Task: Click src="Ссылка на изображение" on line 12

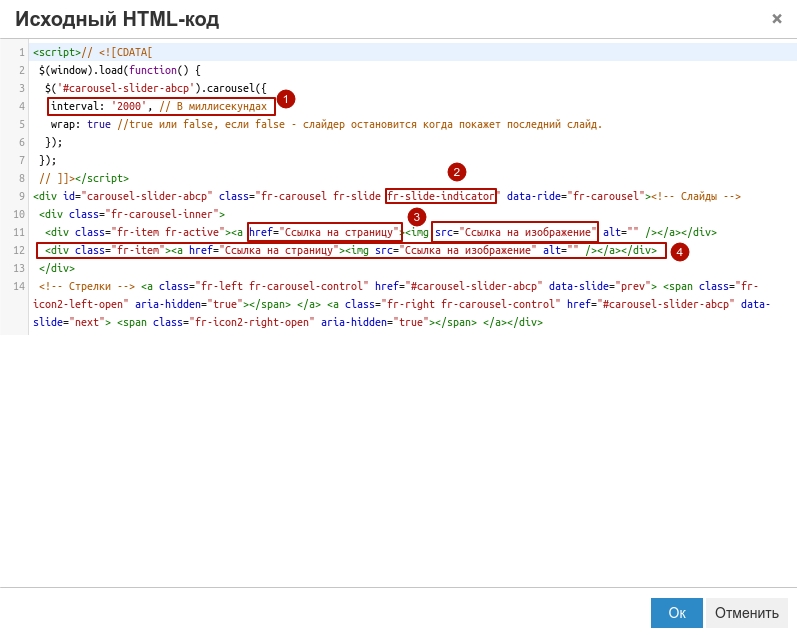Action: pyautogui.click(x=455, y=250)
